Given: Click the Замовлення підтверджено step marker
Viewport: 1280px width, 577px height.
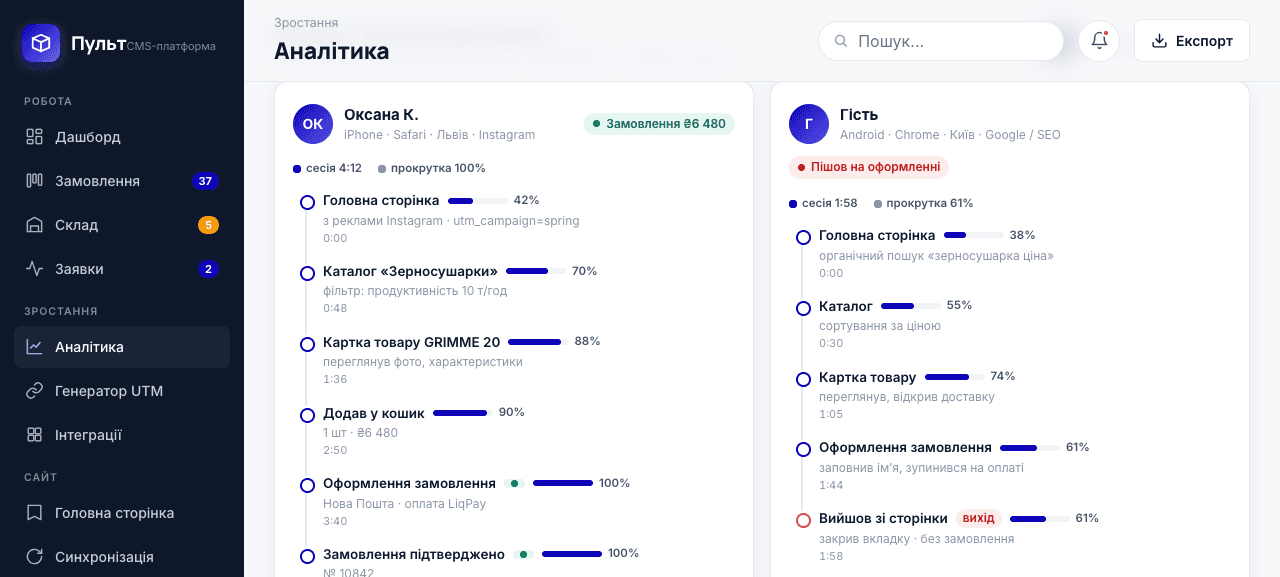Looking at the screenshot, I should click(x=307, y=556).
